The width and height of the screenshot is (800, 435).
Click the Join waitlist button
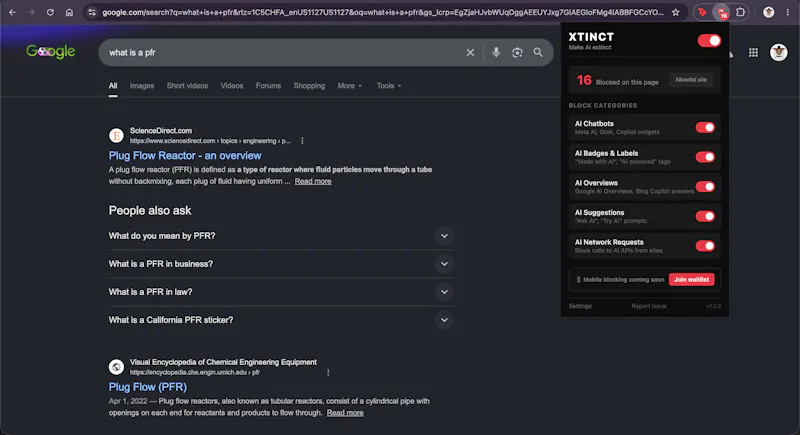pyautogui.click(x=691, y=279)
